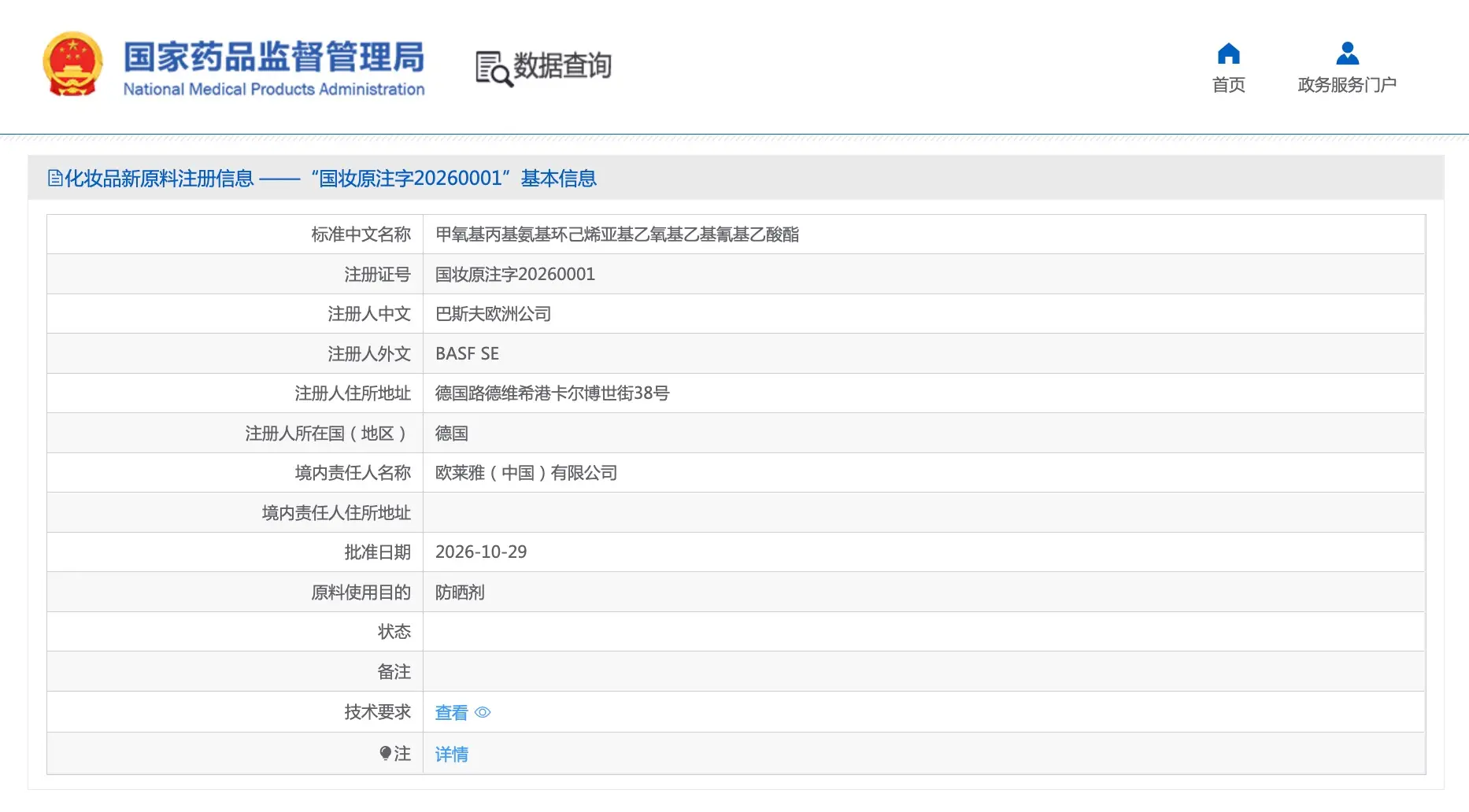
Task: Click the 注册人外文 field label
Action: (368, 354)
